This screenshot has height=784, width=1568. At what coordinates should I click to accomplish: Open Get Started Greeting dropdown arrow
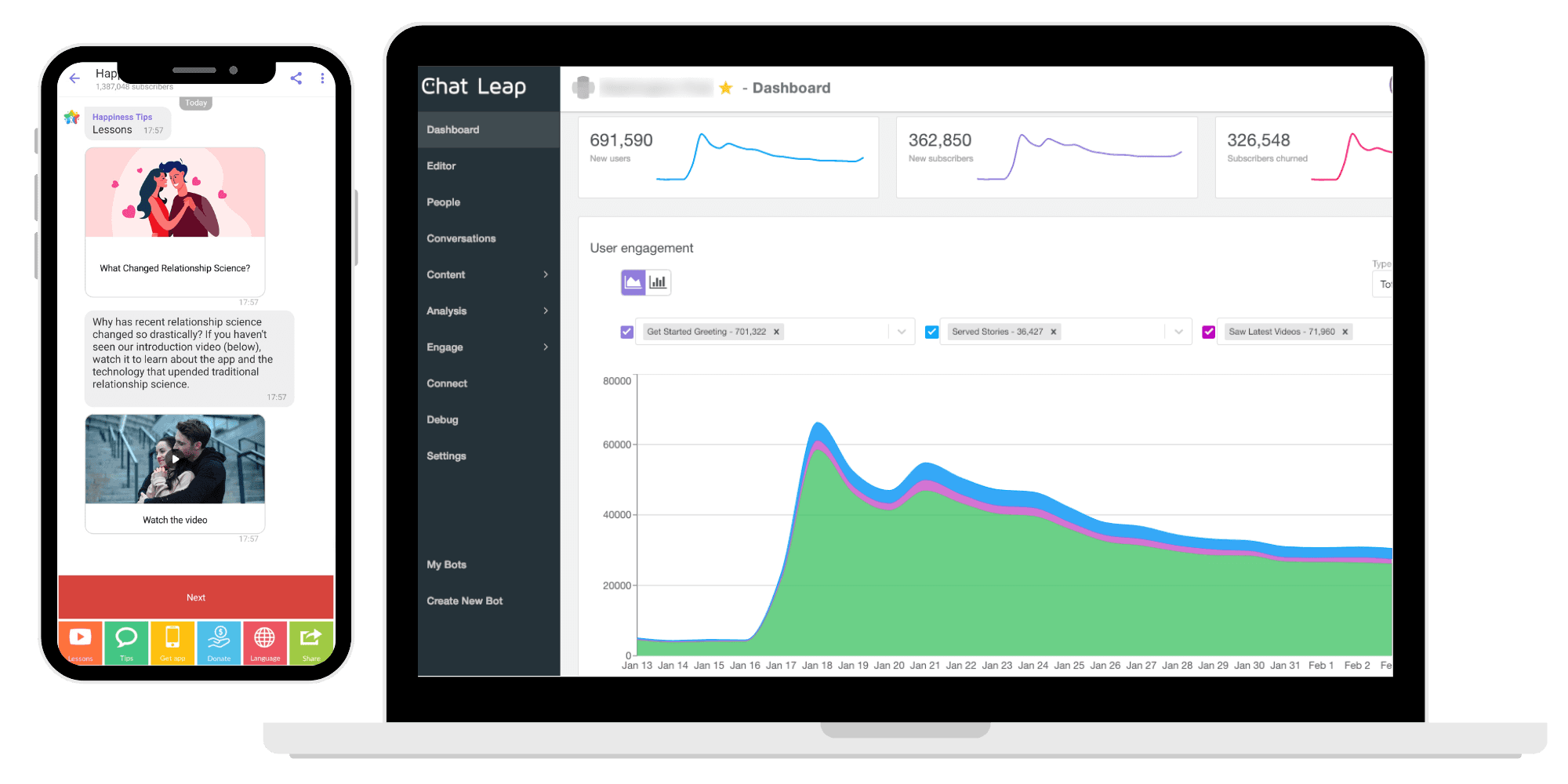point(902,332)
